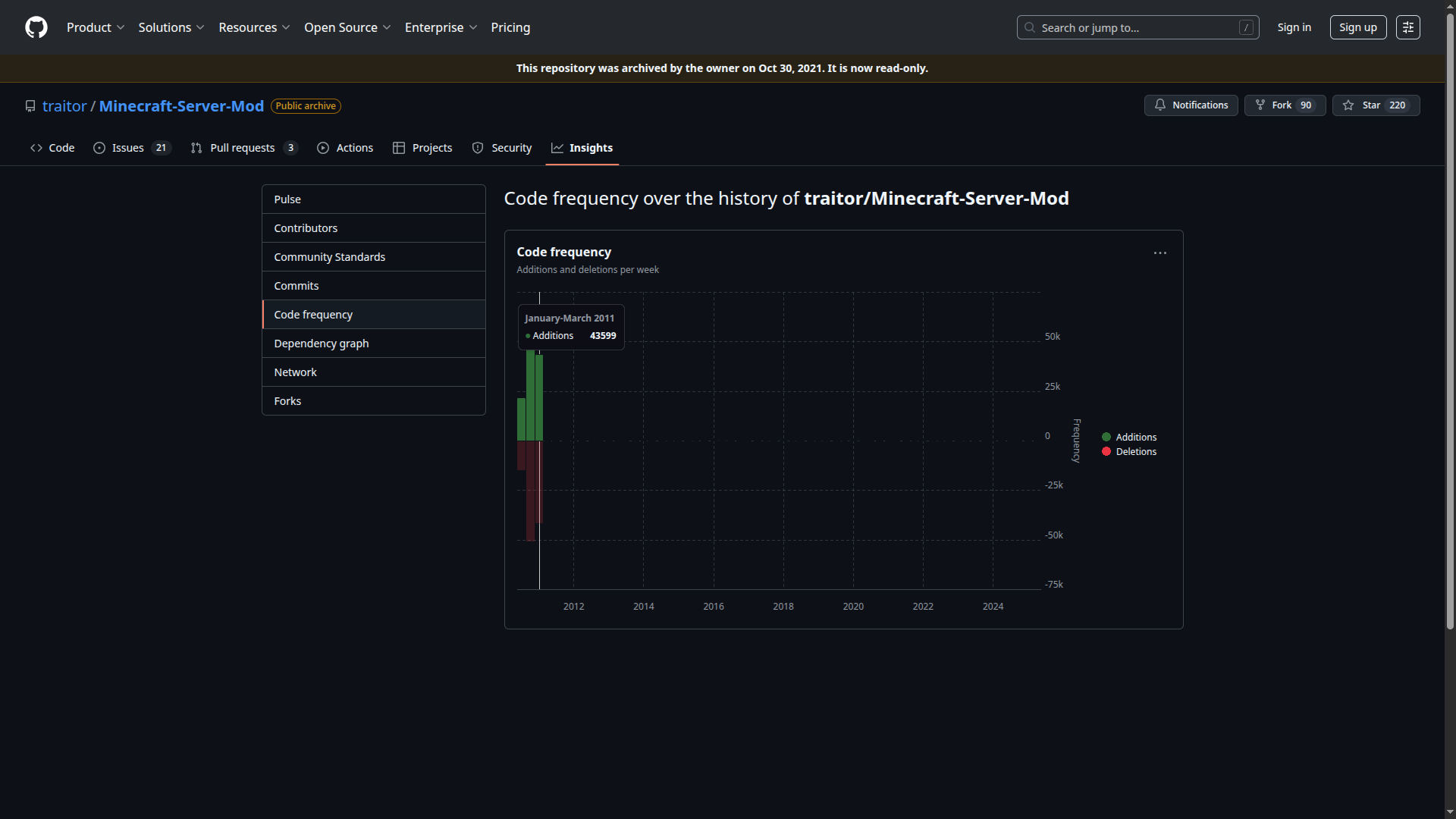The width and height of the screenshot is (1456, 819).
Task: Expand the Open Source menu
Action: pos(347,27)
